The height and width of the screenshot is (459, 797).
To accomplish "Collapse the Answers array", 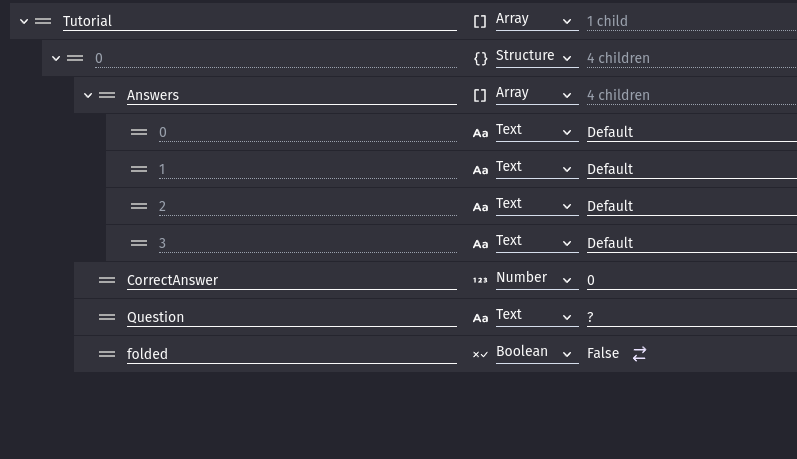I will (x=88, y=95).
